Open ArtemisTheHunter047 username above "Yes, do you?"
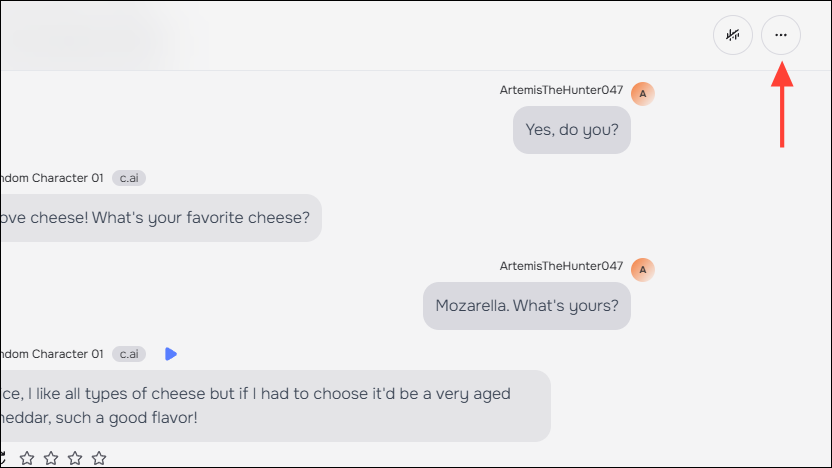The width and height of the screenshot is (832, 468). (x=561, y=90)
